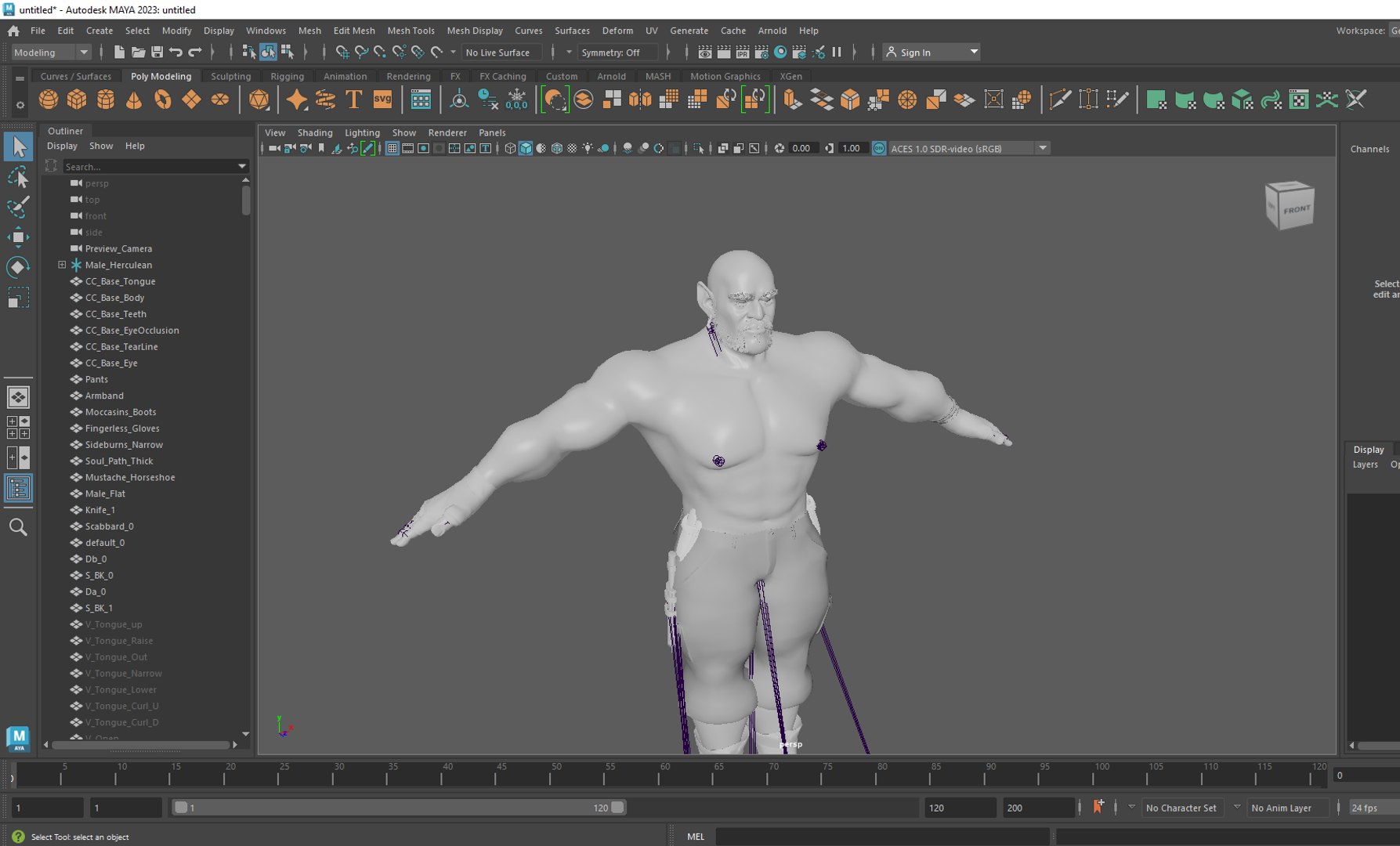Select the Poly Sphere shelf icon
Viewport: 1400px width, 846px height.
pyautogui.click(x=49, y=99)
